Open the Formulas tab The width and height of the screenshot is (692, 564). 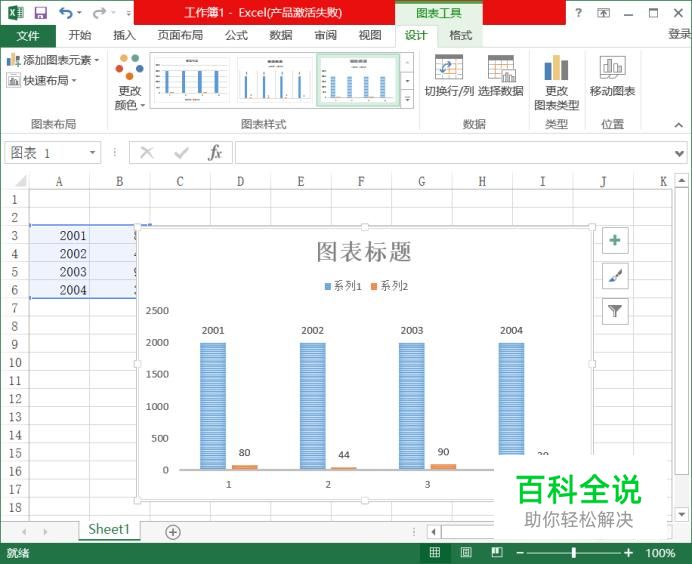(236, 35)
